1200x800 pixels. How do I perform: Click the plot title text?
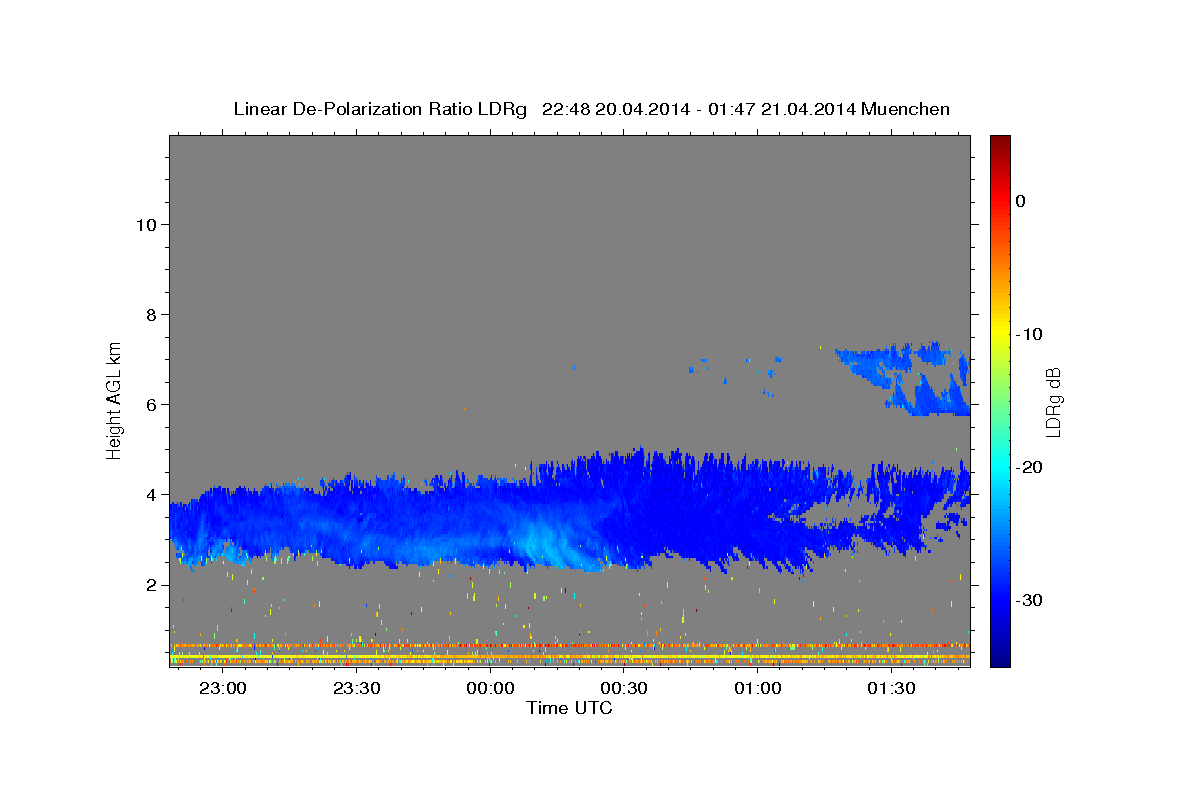point(591,109)
